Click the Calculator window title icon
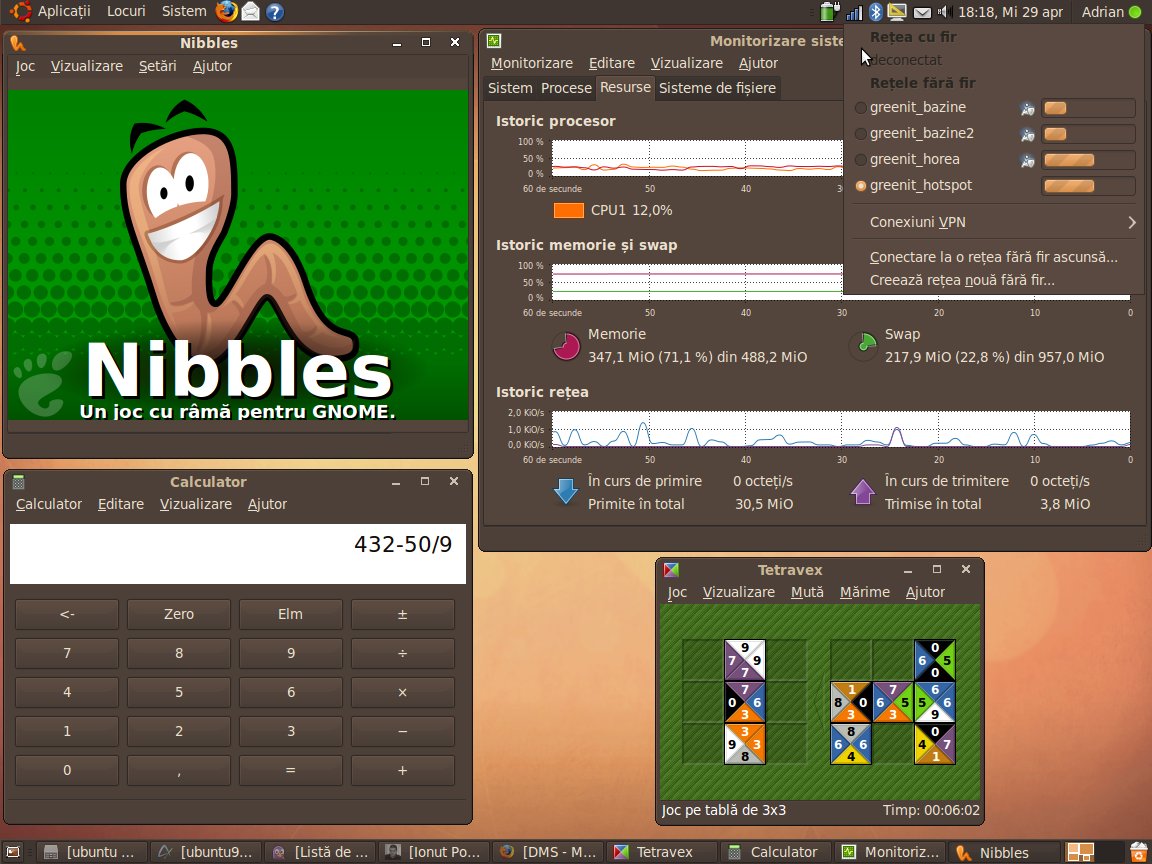Image resolution: width=1152 pixels, height=864 pixels. [18, 482]
